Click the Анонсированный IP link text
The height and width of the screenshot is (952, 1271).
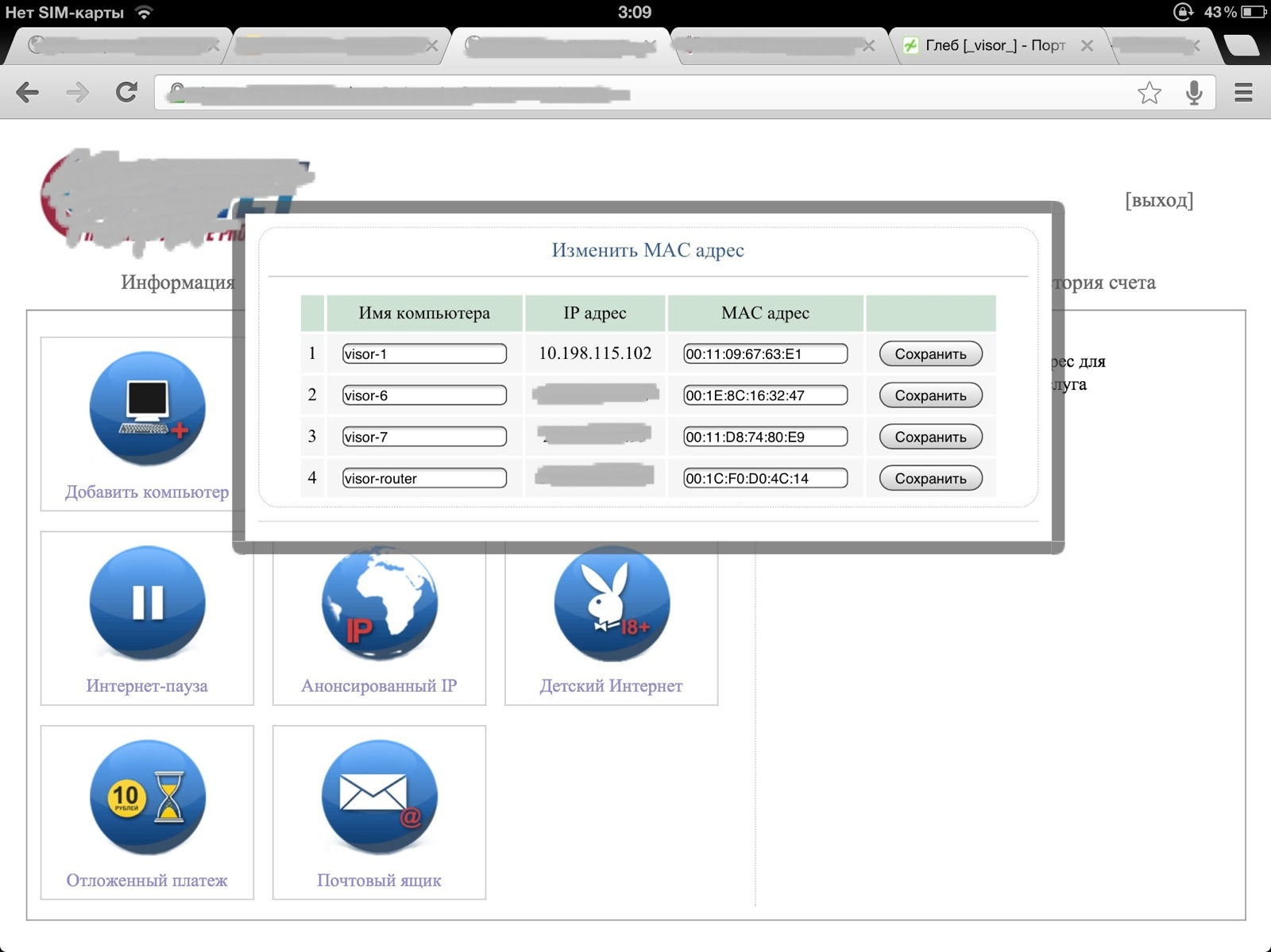pyautogui.click(x=379, y=686)
